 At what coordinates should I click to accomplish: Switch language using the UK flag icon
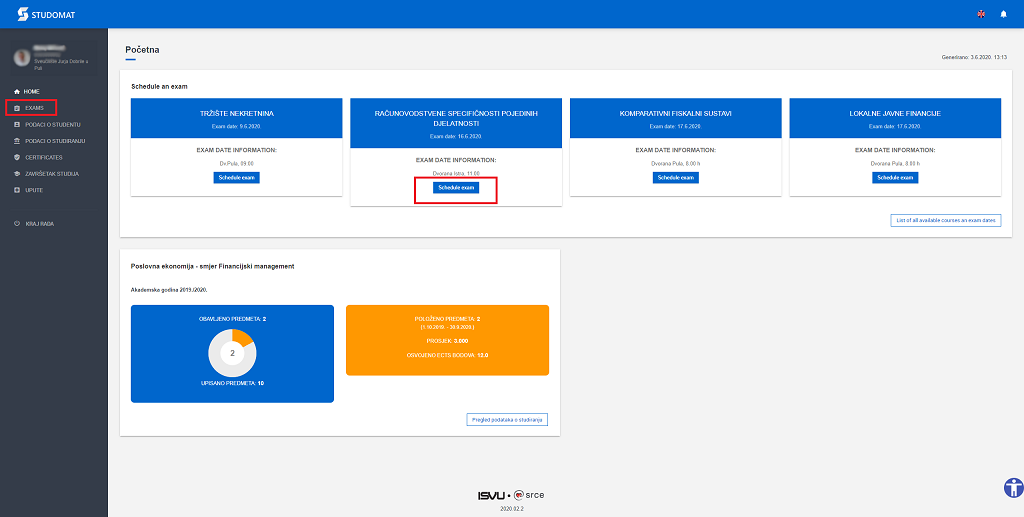980,14
